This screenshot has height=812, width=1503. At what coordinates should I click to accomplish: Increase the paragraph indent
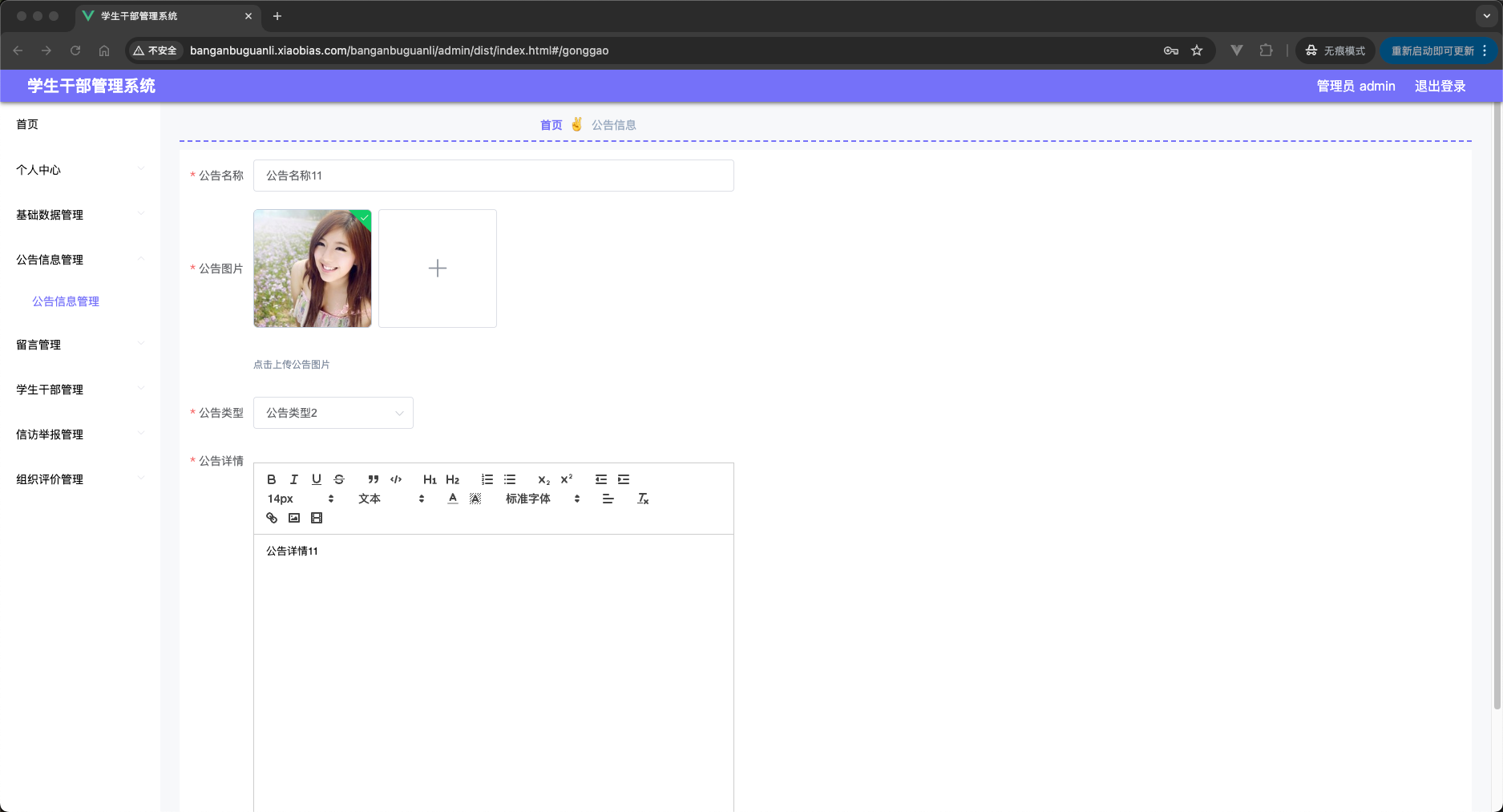click(x=624, y=479)
